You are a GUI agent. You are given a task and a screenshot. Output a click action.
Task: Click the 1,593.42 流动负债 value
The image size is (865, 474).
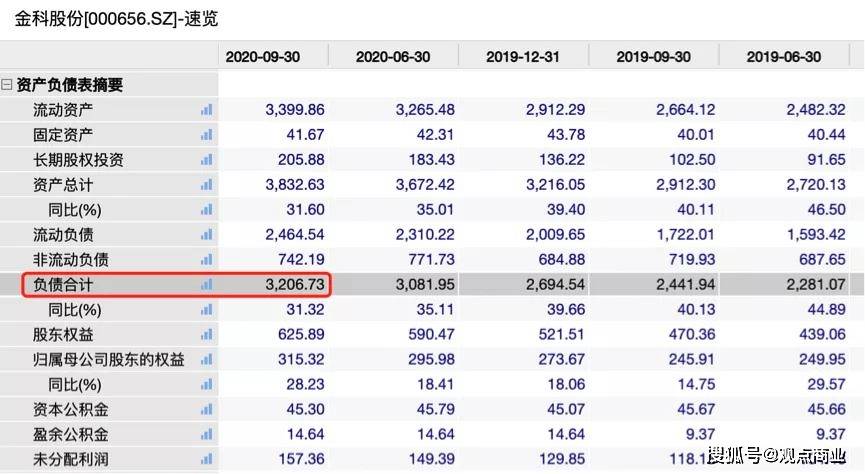click(x=816, y=235)
